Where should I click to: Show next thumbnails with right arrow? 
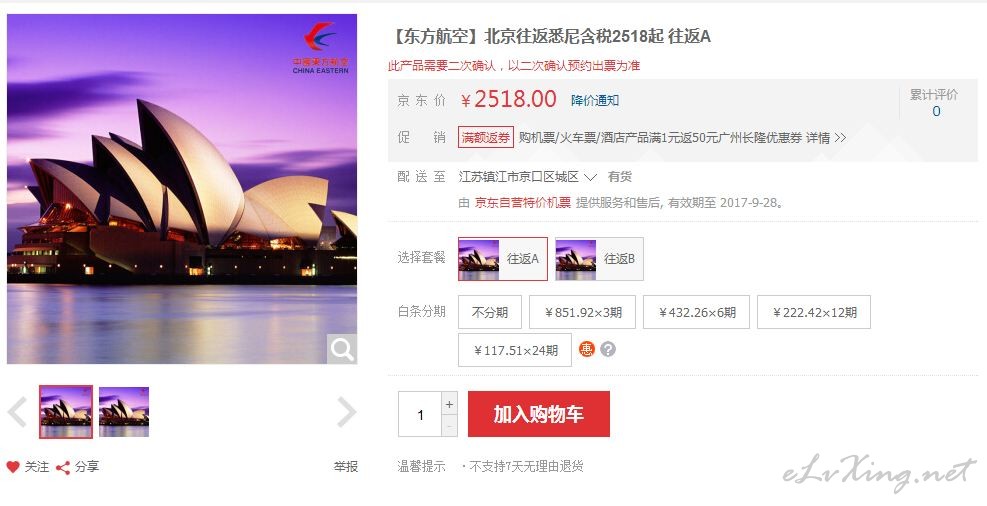(347, 412)
